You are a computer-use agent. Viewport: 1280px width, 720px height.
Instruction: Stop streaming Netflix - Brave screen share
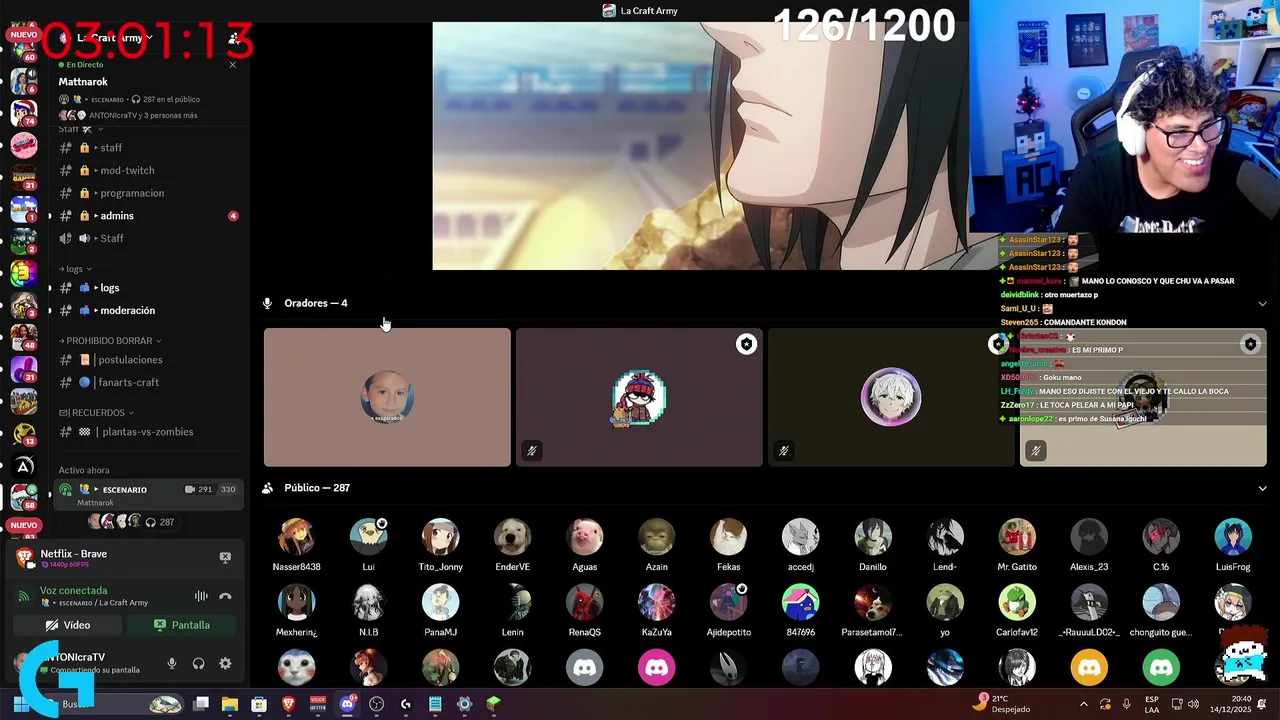(x=225, y=557)
